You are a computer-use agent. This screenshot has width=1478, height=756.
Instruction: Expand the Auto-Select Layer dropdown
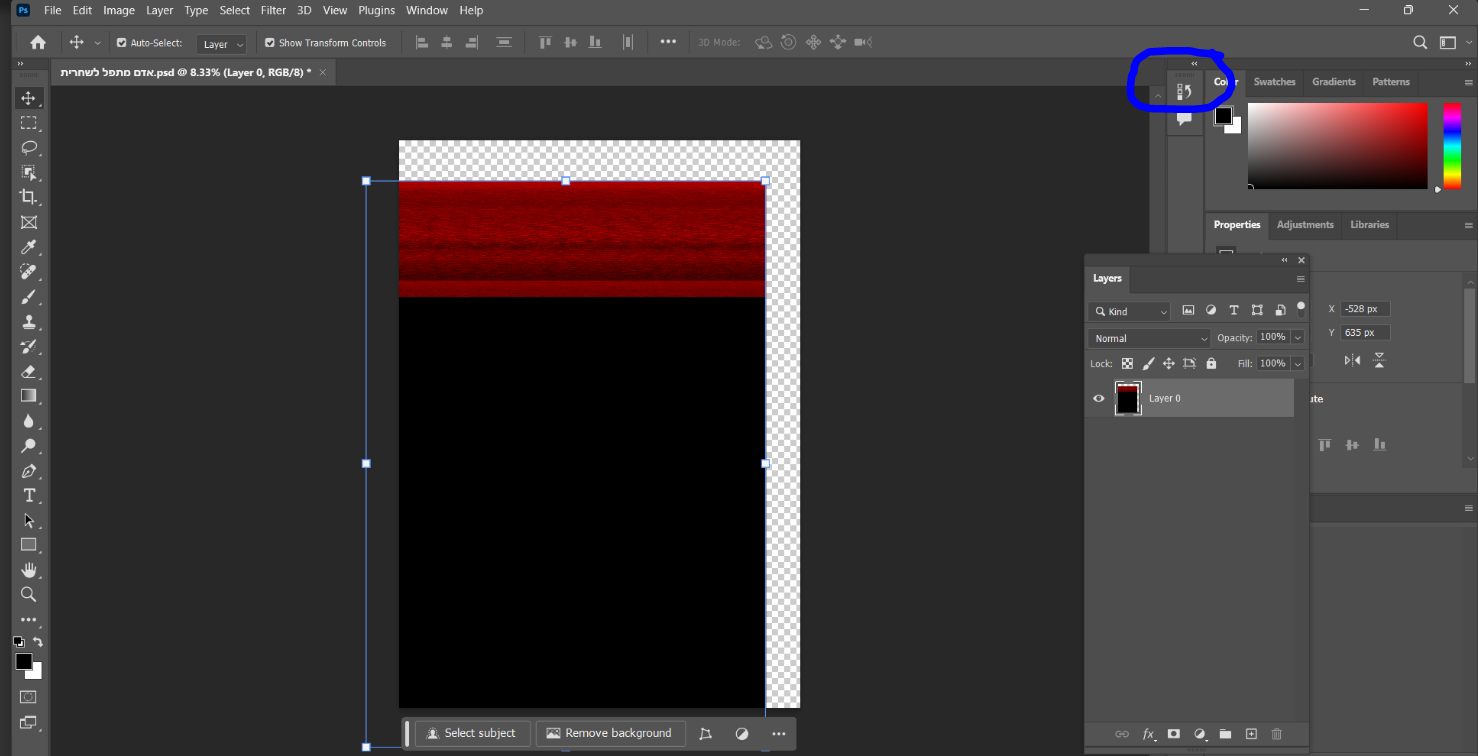[x=222, y=44]
